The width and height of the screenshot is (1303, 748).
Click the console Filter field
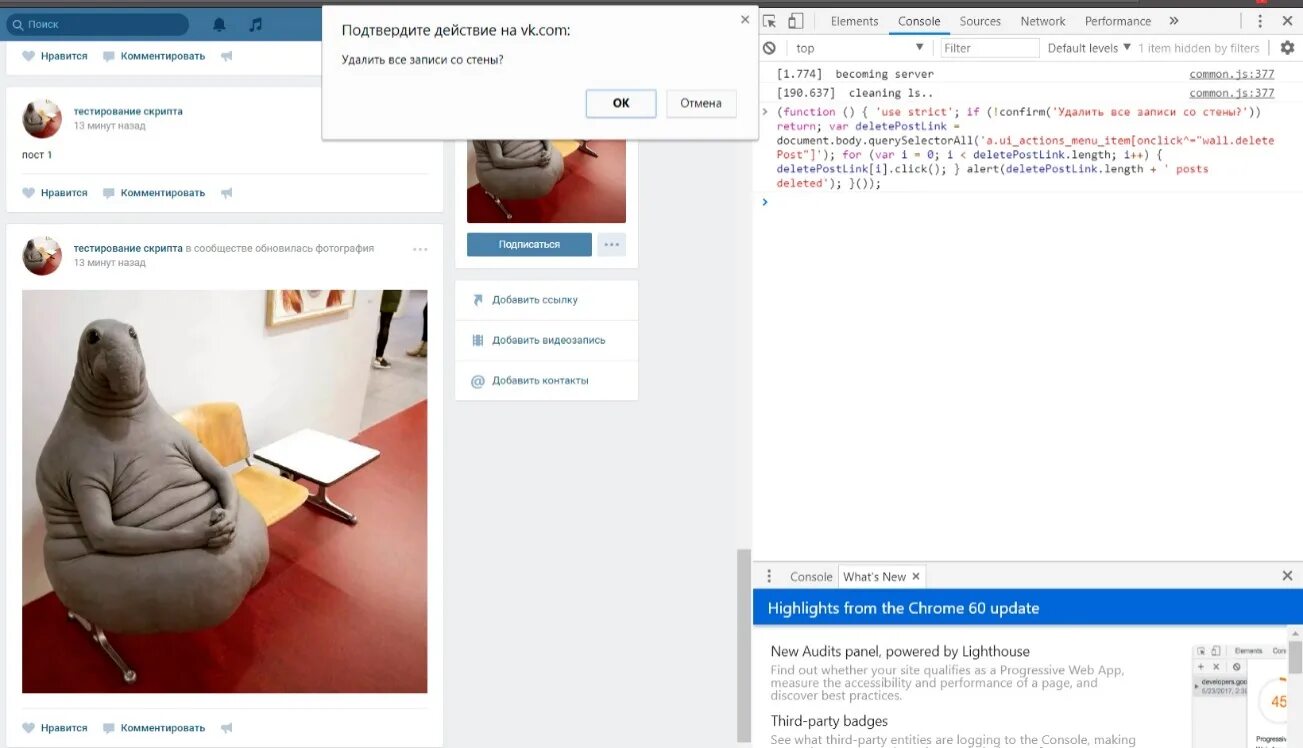pos(990,48)
